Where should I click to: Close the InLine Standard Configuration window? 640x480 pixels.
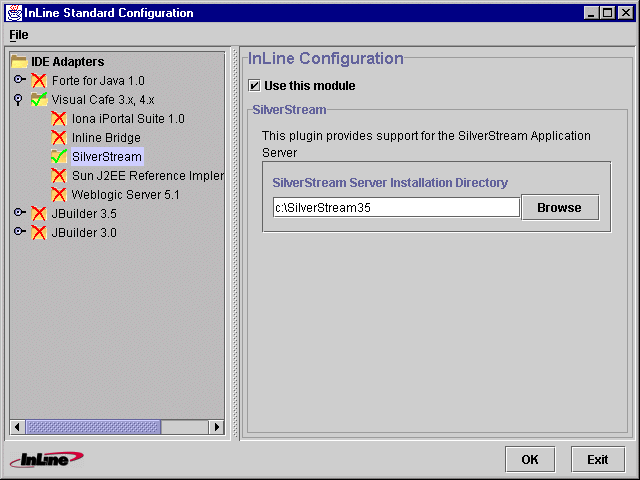pyautogui.click(x=625, y=13)
